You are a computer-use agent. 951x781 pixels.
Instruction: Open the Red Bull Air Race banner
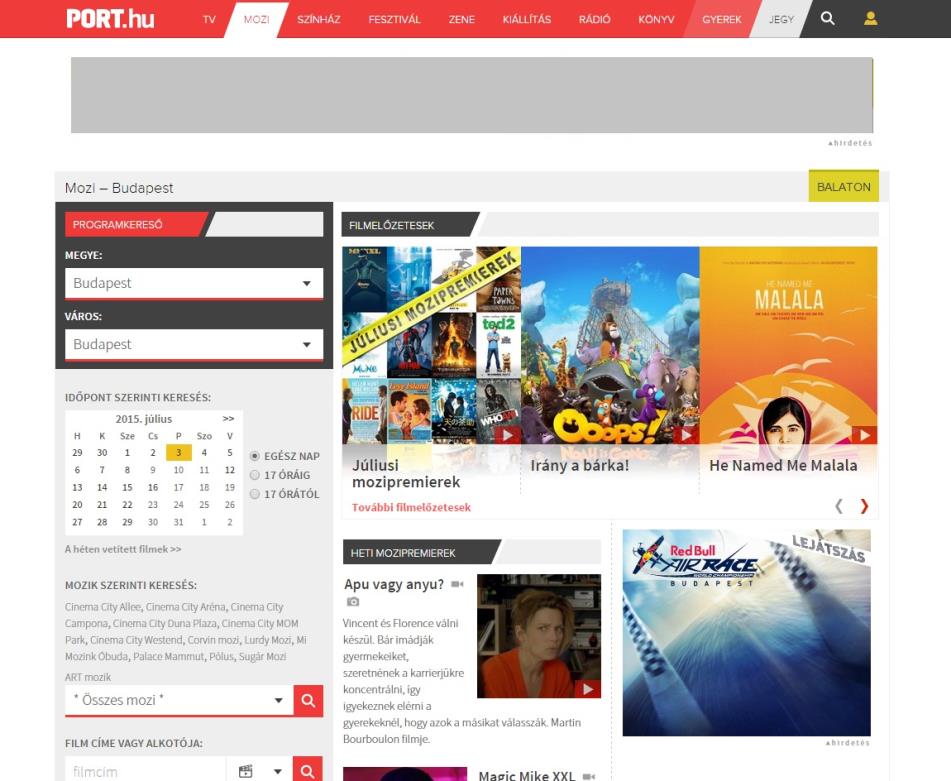coord(747,632)
